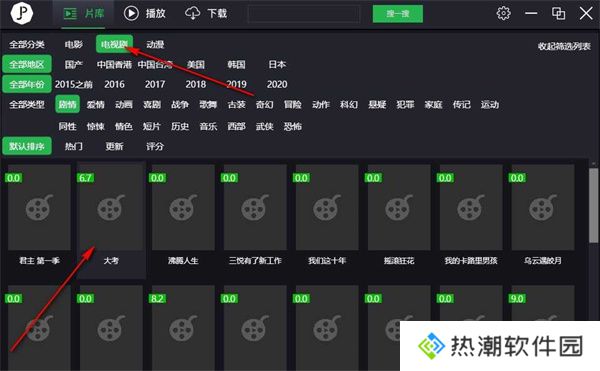The height and width of the screenshot is (371, 600).
Task: Open the 三悦有了新工作 poster thumbnail
Action: coord(255,207)
